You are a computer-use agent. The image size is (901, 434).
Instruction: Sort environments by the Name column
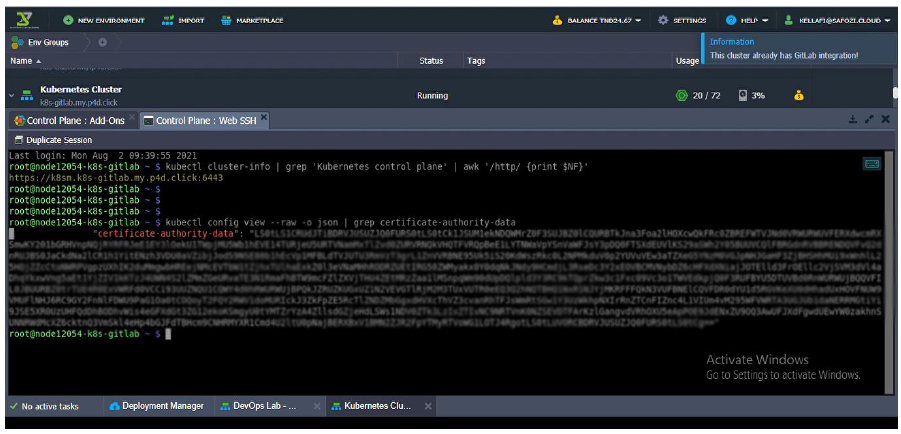click(26, 61)
